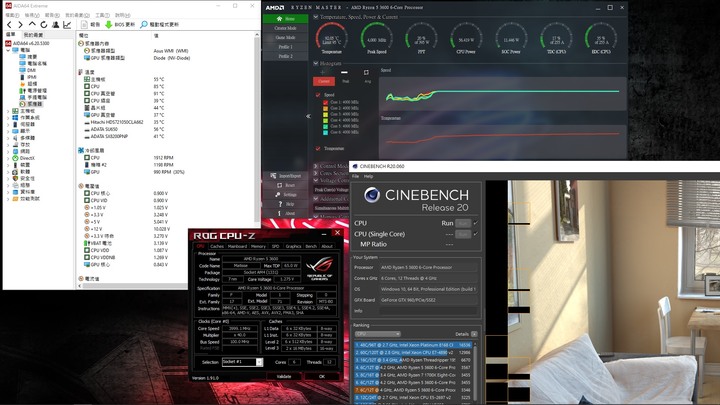Click ROG Republic of Gamers logo in CPU-Z

pos(320,267)
